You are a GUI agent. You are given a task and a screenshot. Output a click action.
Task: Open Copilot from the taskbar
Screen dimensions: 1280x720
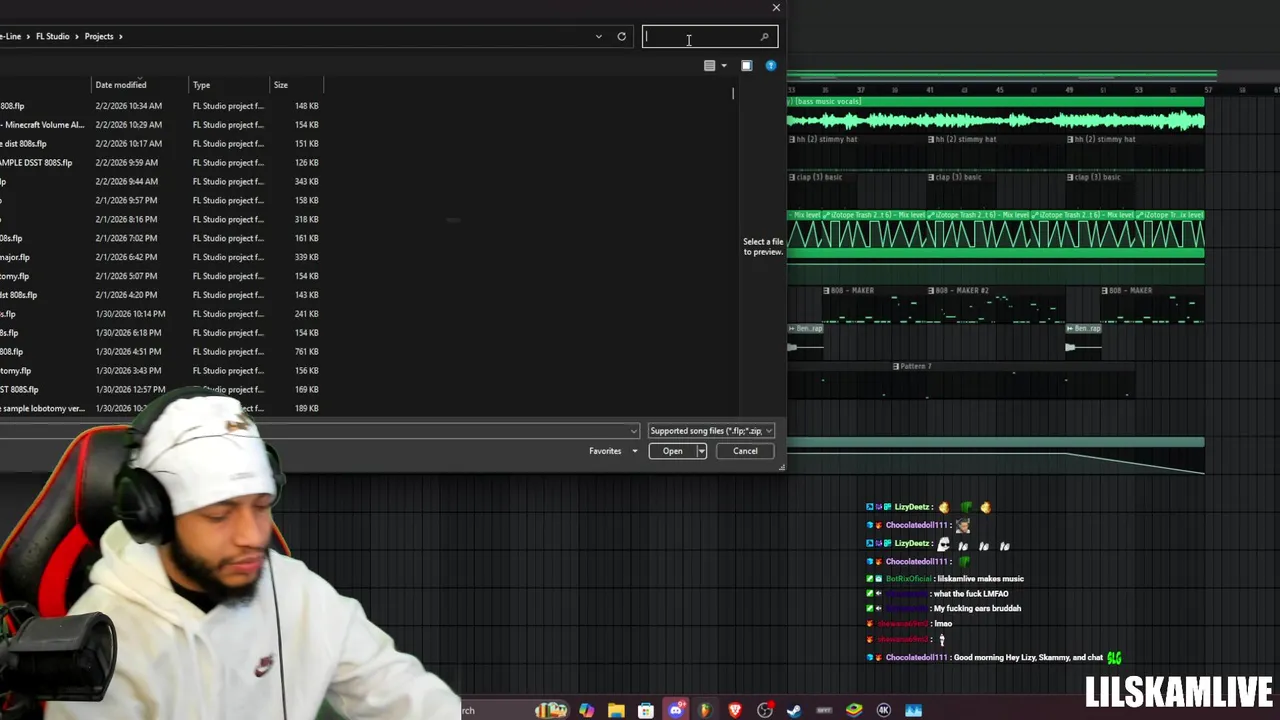point(586,710)
